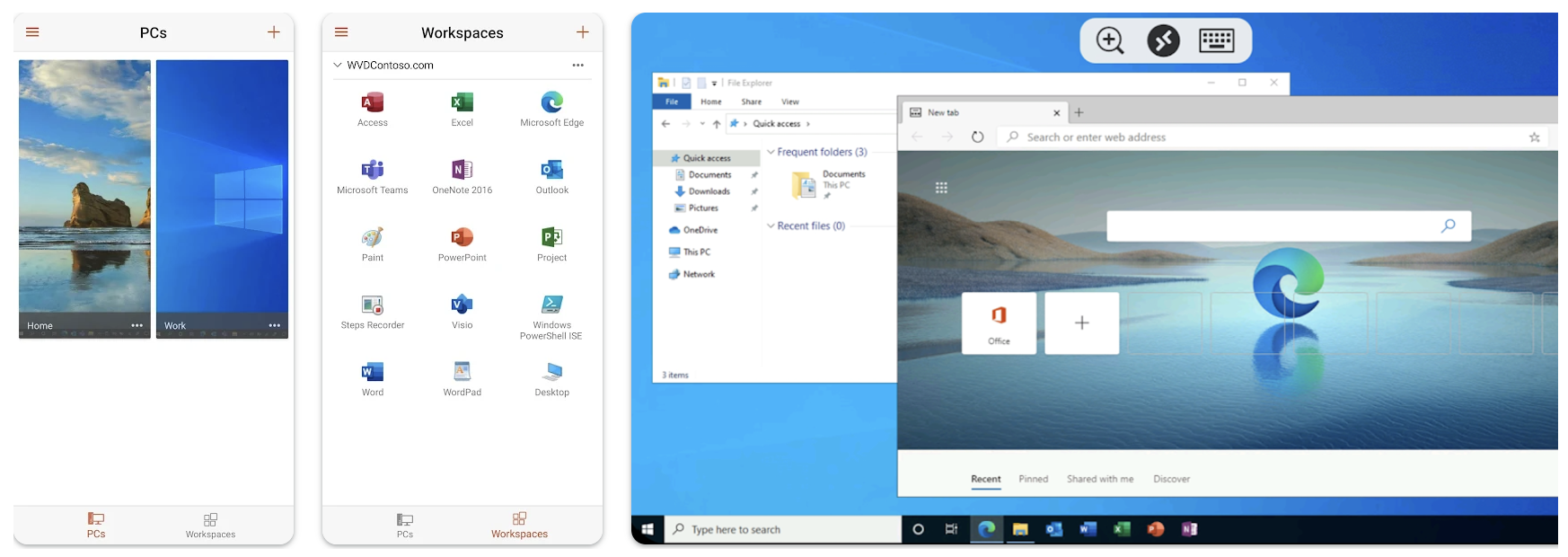Launch Outlook remote app
The height and width of the screenshot is (557, 1568).
tap(552, 177)
